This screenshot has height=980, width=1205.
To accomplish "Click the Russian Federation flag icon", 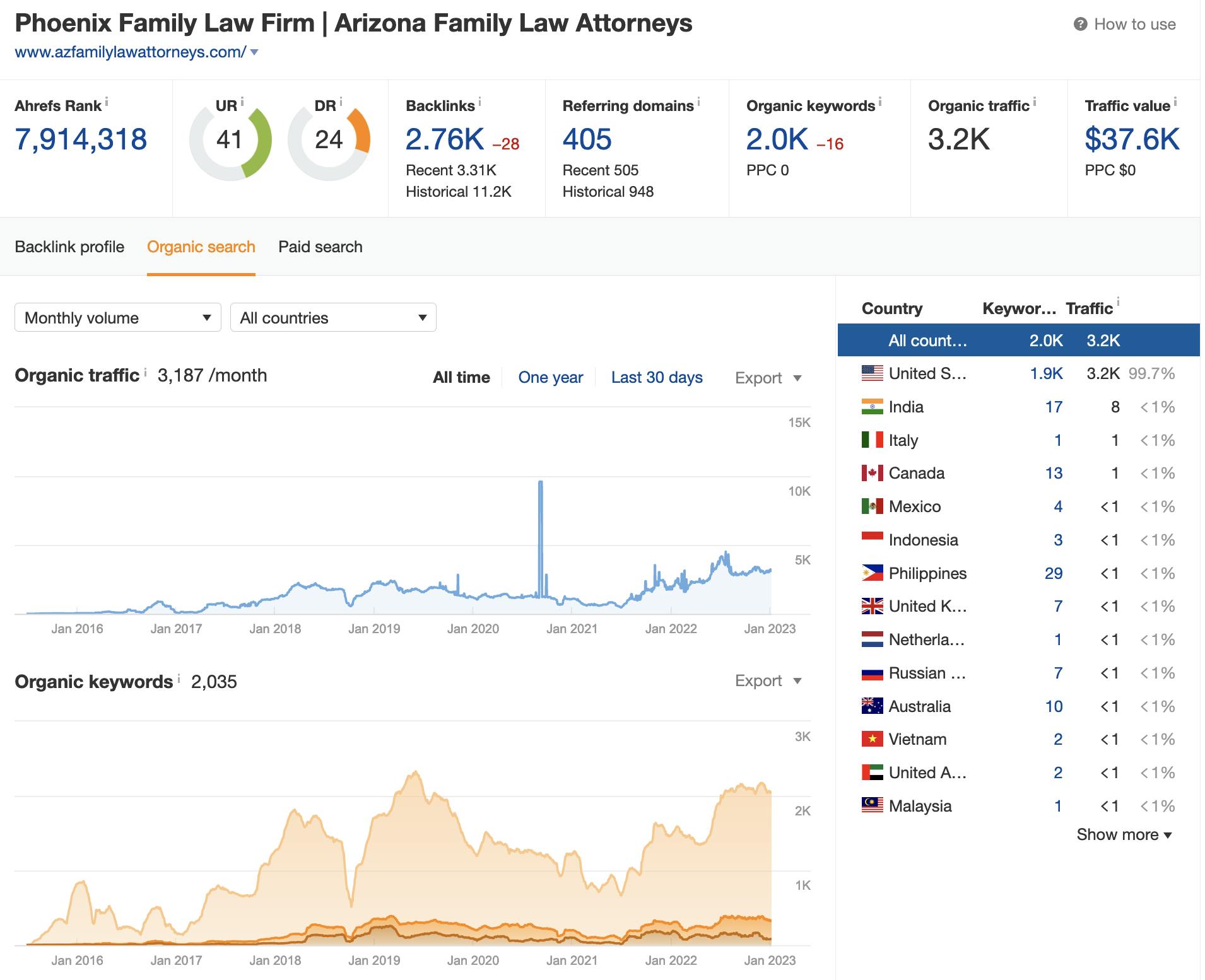I will (x=872, y=673).
